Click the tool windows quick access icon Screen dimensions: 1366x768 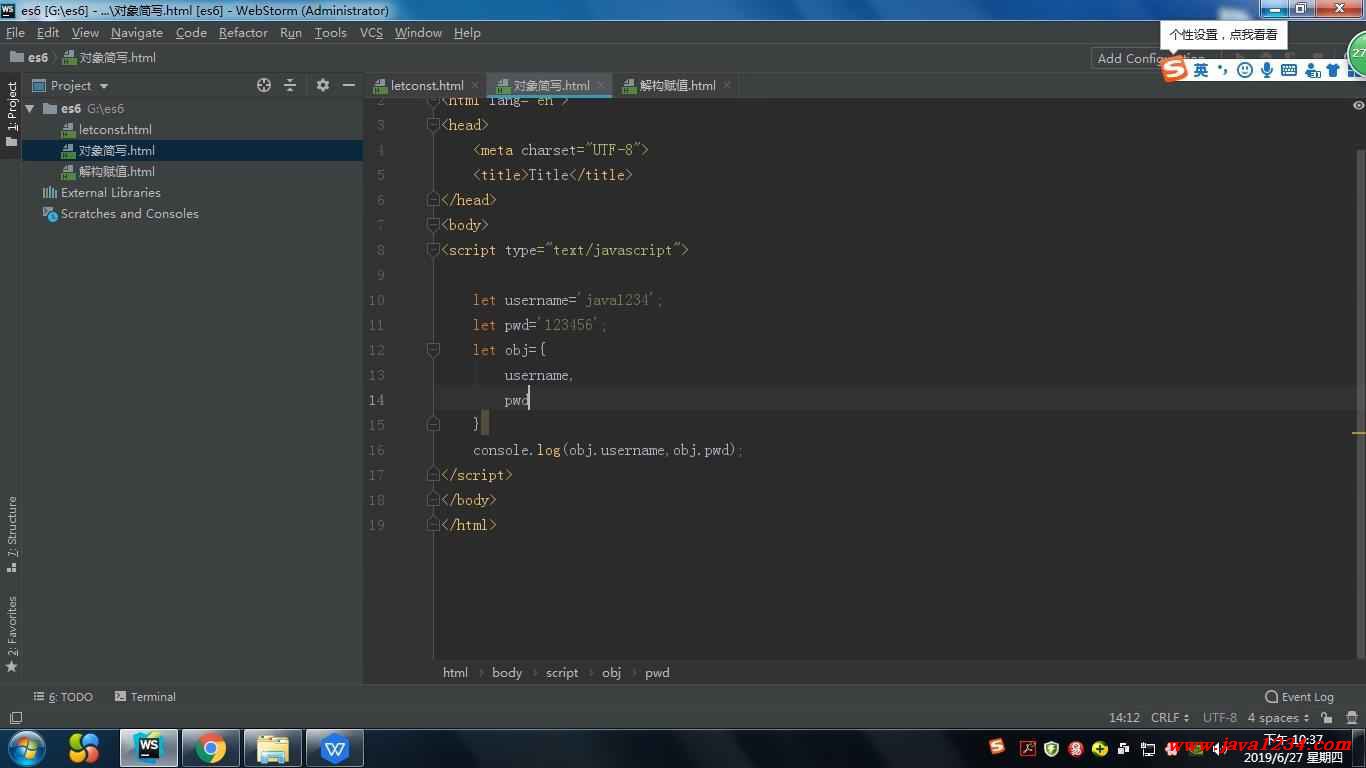pyautogui.click(x=15, y=718)
